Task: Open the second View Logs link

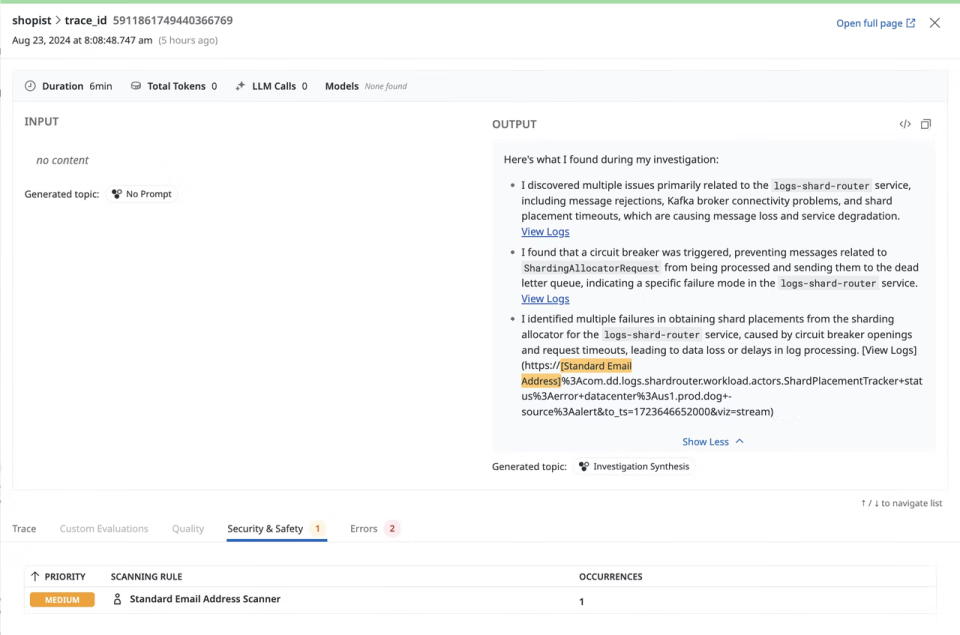Action: (x=545, y=299)
